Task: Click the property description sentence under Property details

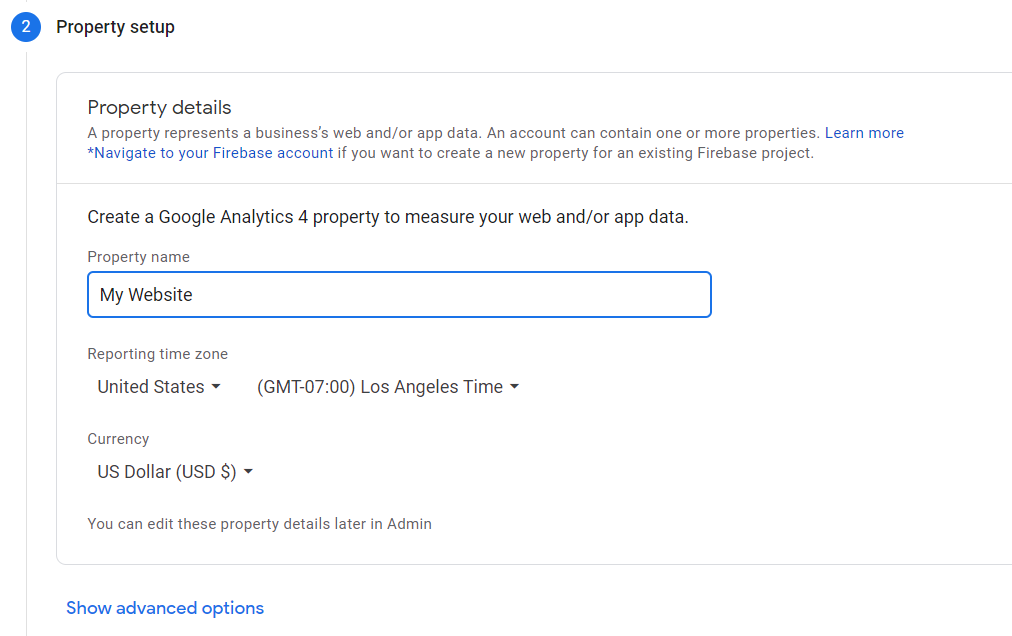Action: 453,133
